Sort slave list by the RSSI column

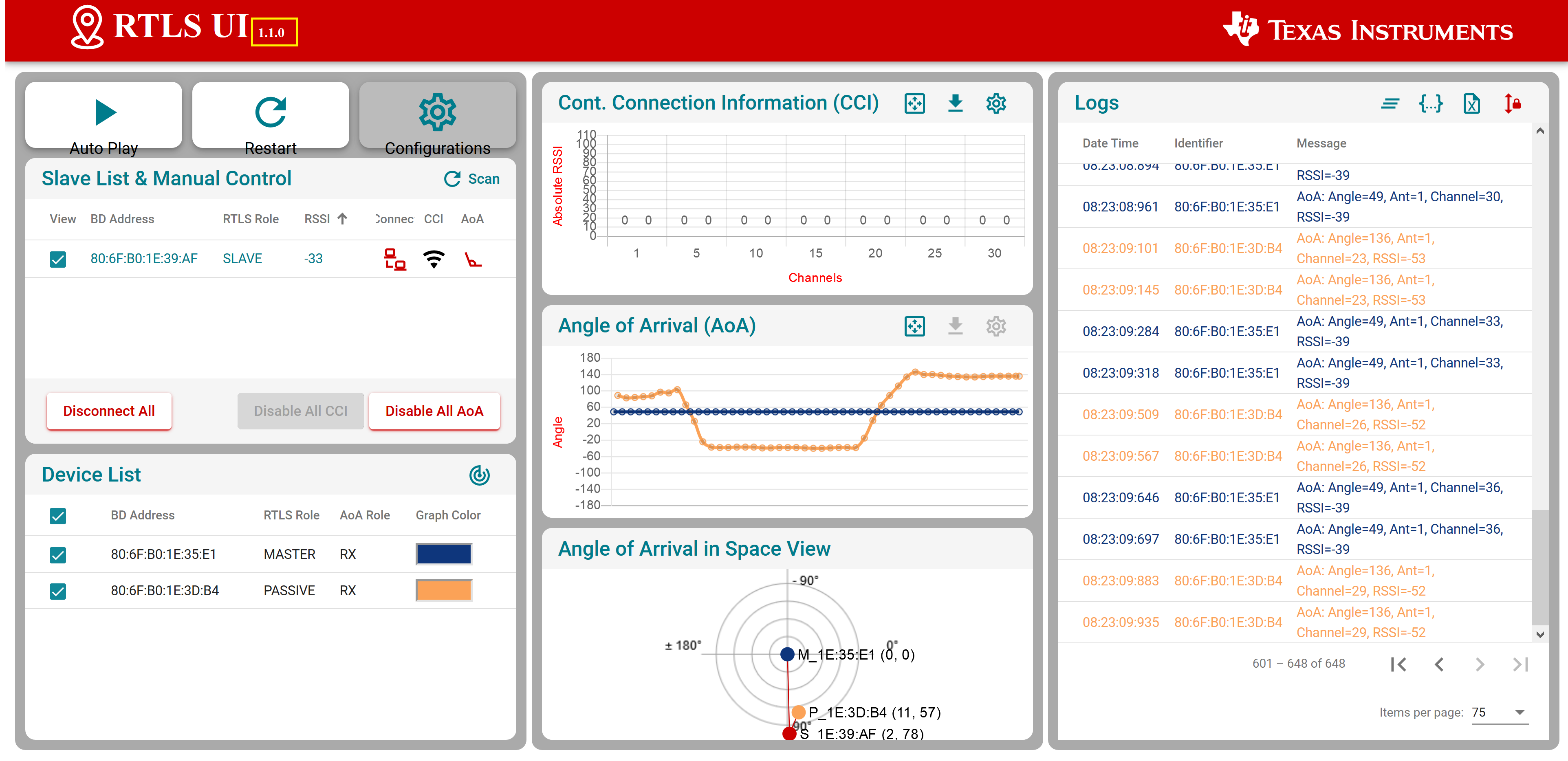[x=326, y=219]
